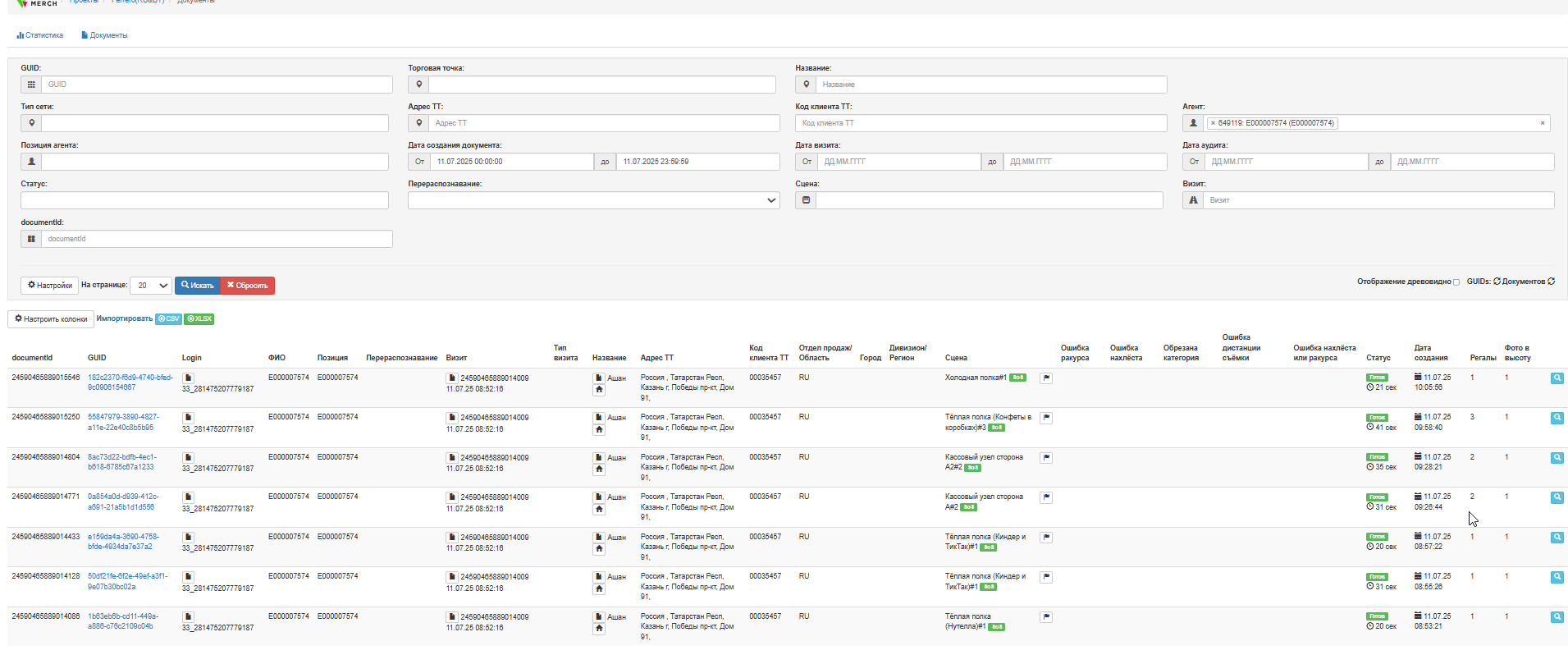
Task: Open Настройки button
Action: click(x=49, y=286)
